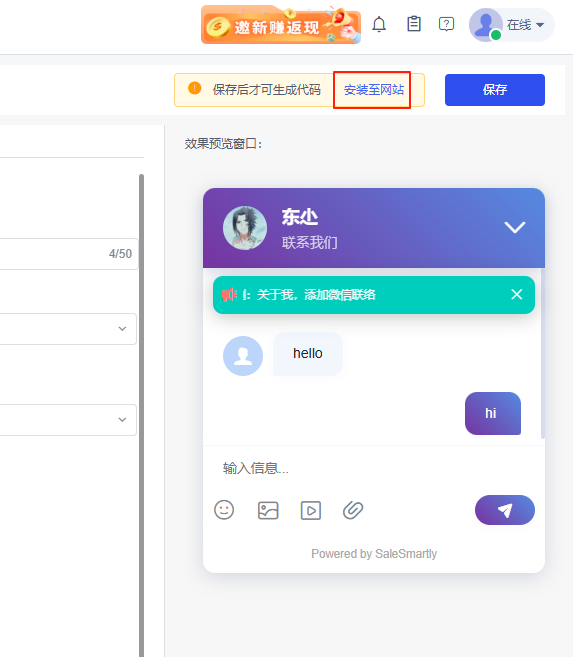
Task: Open the help question mark icon
Action: coord(446,24)
